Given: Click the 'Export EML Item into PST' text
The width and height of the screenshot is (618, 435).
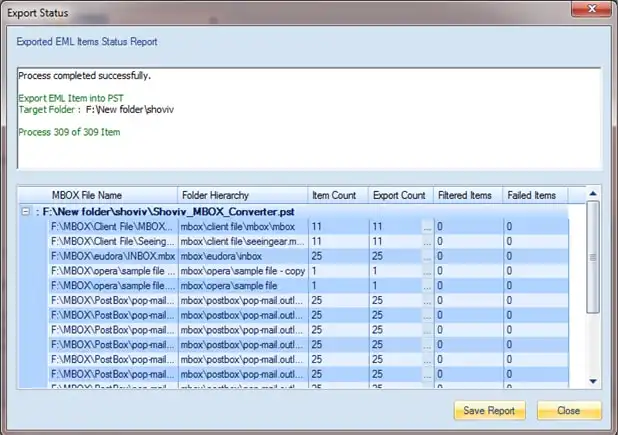Looking at the screenshot, I should (x=71, y=98).
